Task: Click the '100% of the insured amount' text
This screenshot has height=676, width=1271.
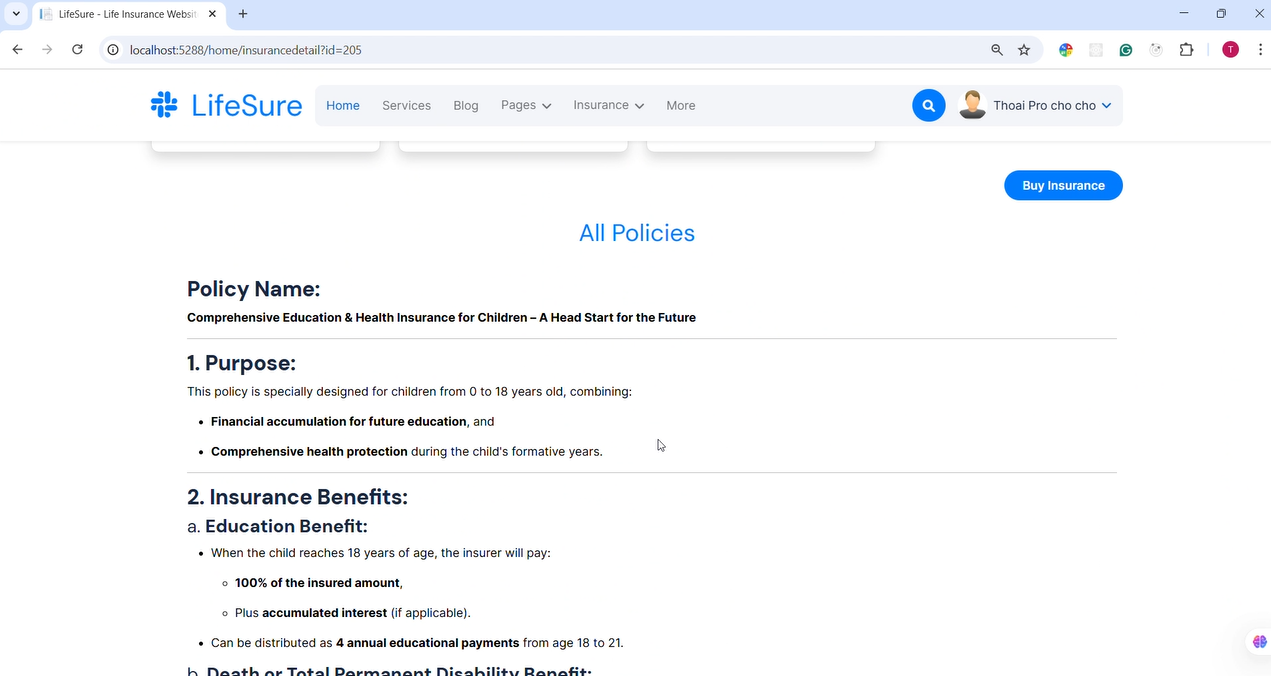Action: pos(318,583)
